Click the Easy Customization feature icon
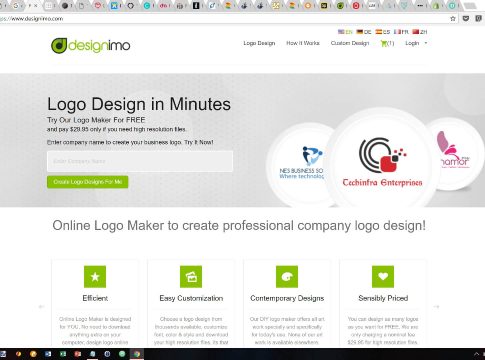 [191, 277]
